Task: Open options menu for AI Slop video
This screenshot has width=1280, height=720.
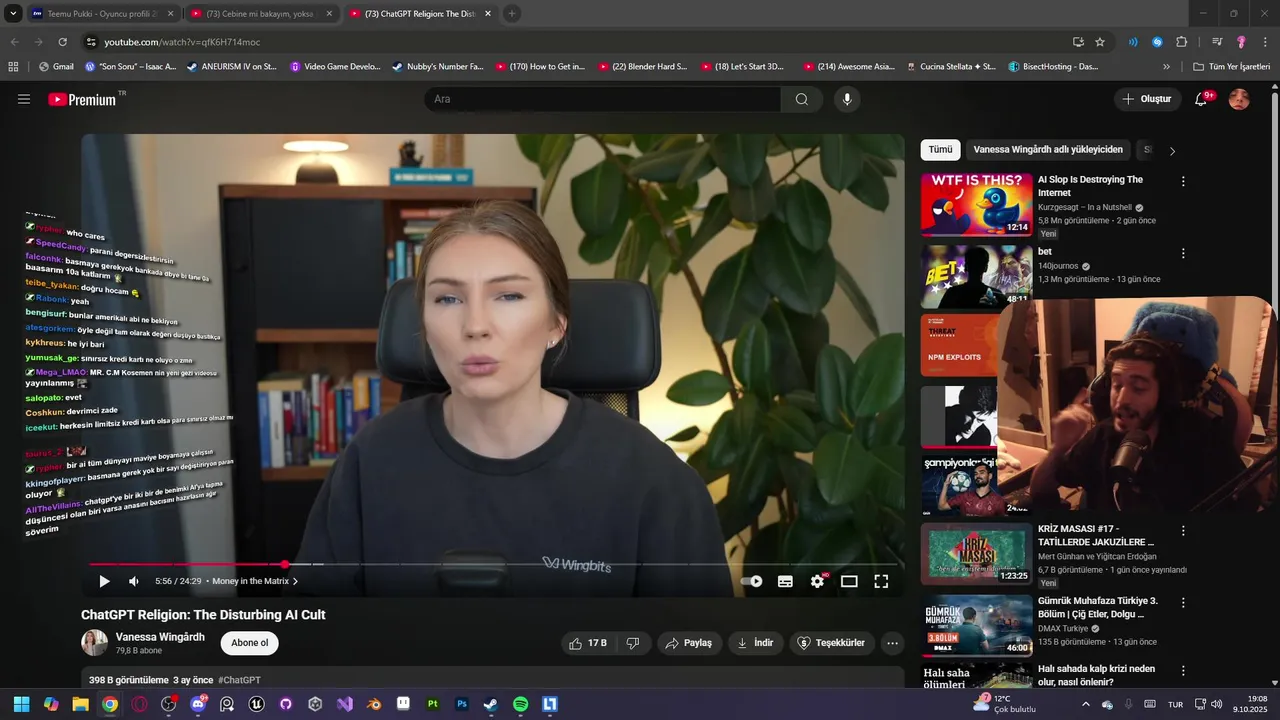Action: tap(1183, 181)
